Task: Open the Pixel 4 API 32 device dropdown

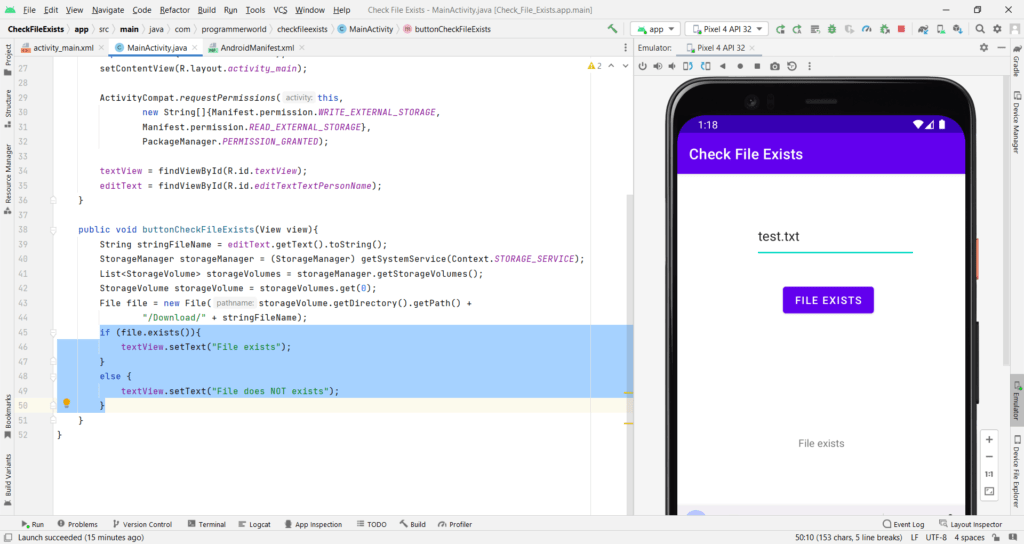Action: point(726,29)
